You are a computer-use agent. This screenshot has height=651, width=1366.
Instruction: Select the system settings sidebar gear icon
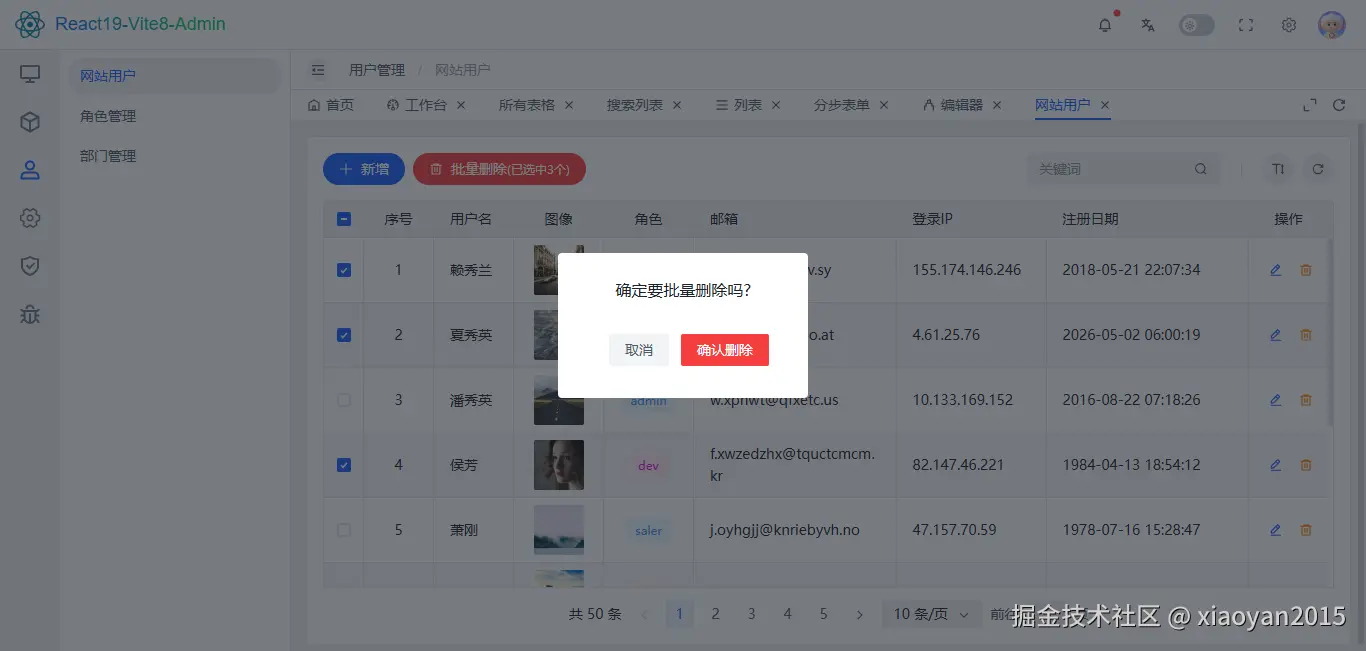(x=30, y=218)
